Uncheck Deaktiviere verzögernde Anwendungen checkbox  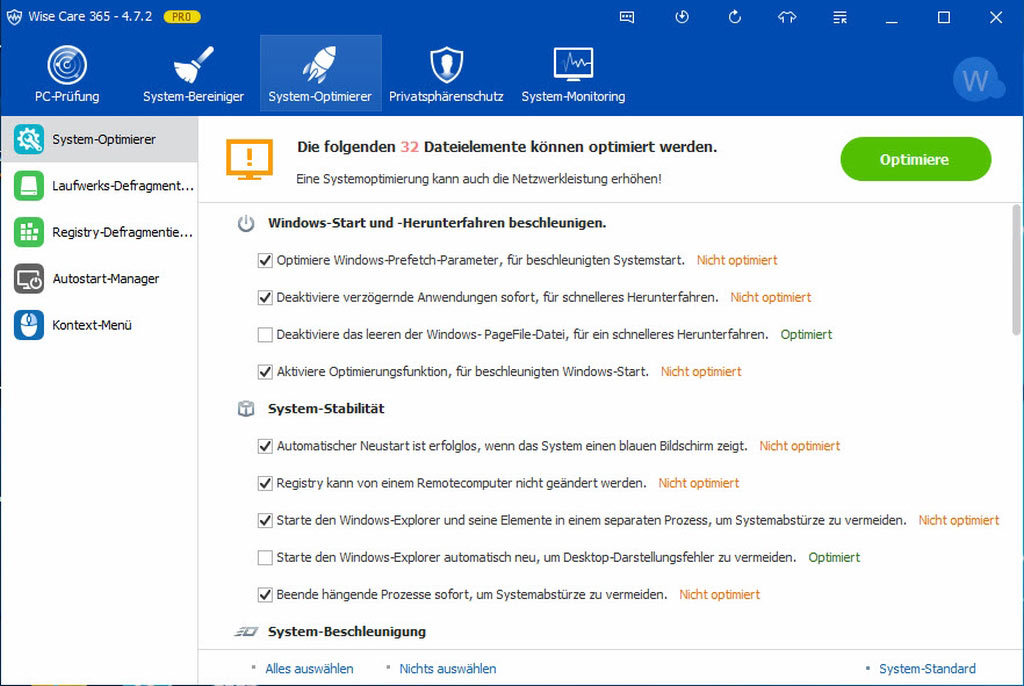tap(265, 298)
